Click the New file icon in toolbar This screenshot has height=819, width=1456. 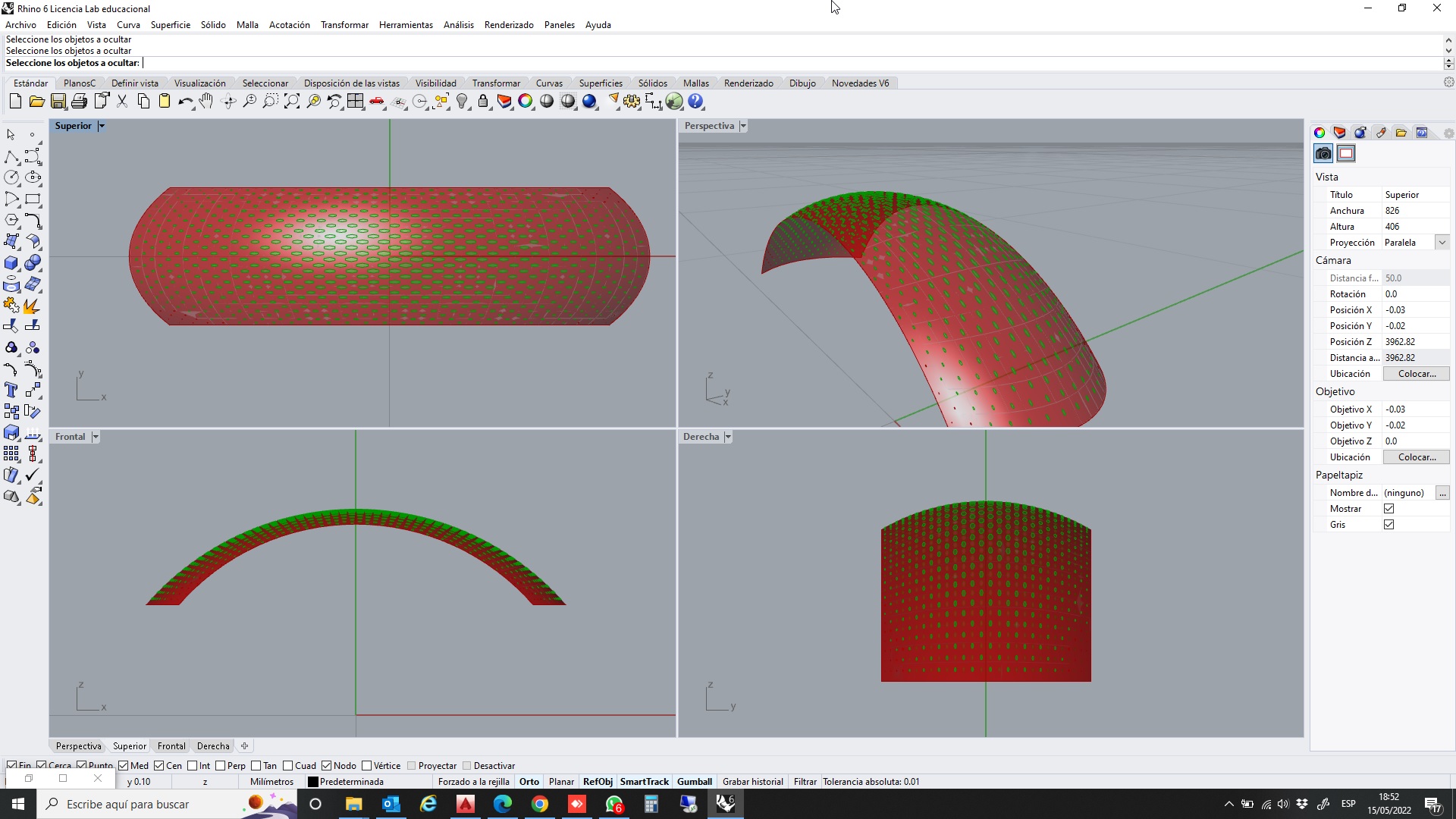pyautogui.click(x=15, y=102)
